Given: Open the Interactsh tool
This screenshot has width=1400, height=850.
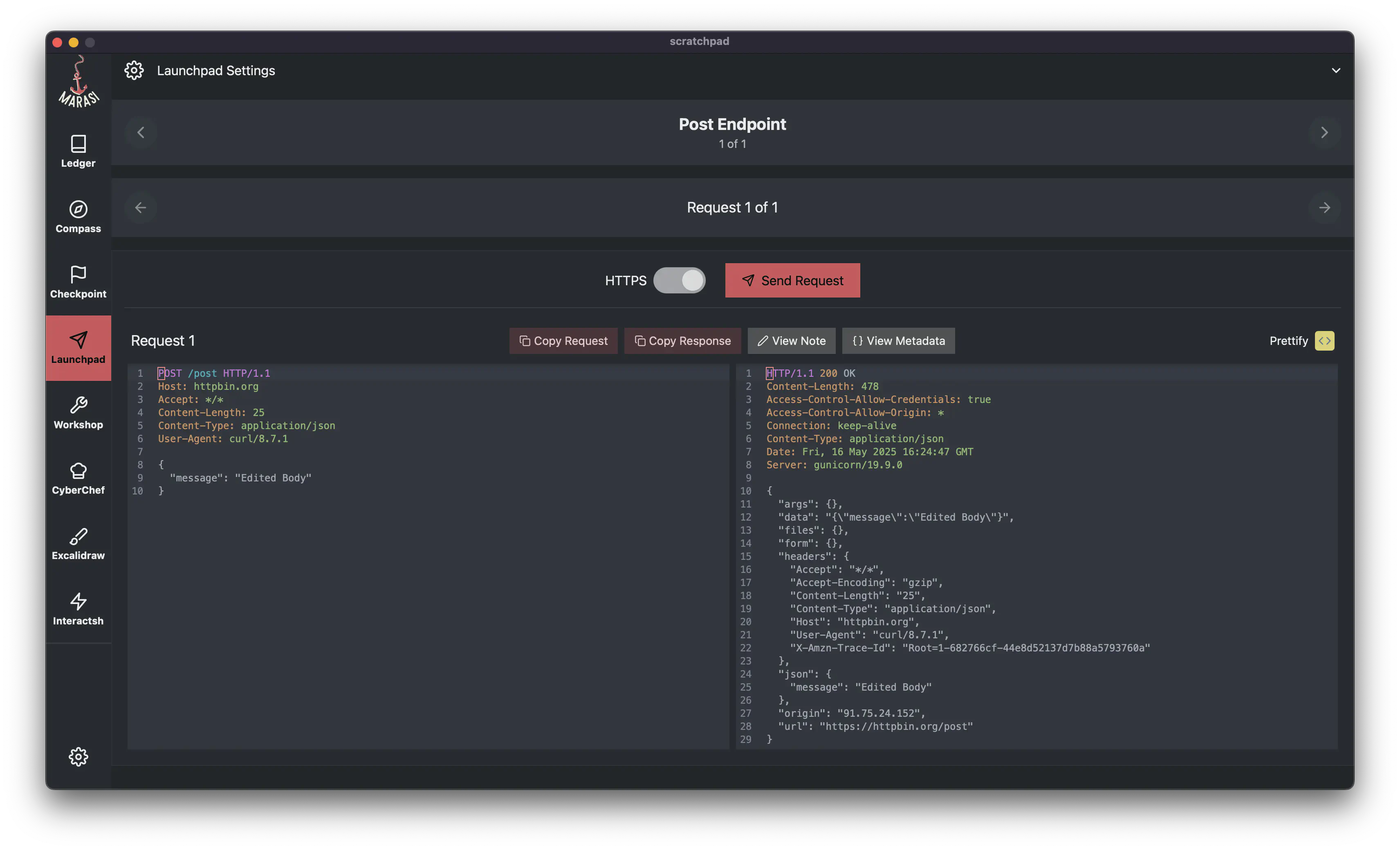Looking at the screenshot, I should tap(78, 608).
